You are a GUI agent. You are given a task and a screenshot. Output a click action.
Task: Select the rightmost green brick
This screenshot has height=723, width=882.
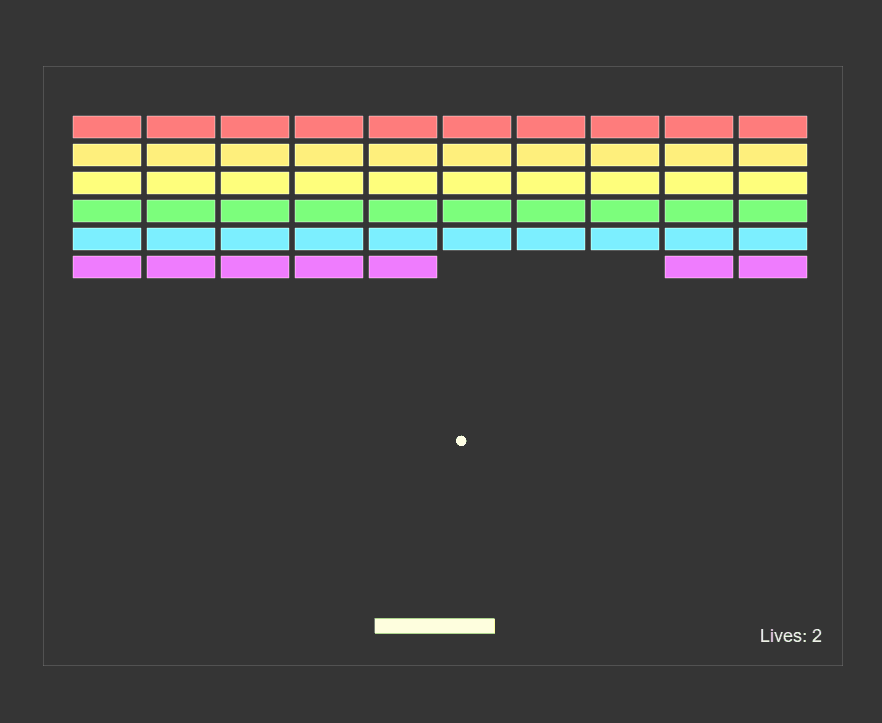(773, 211)
